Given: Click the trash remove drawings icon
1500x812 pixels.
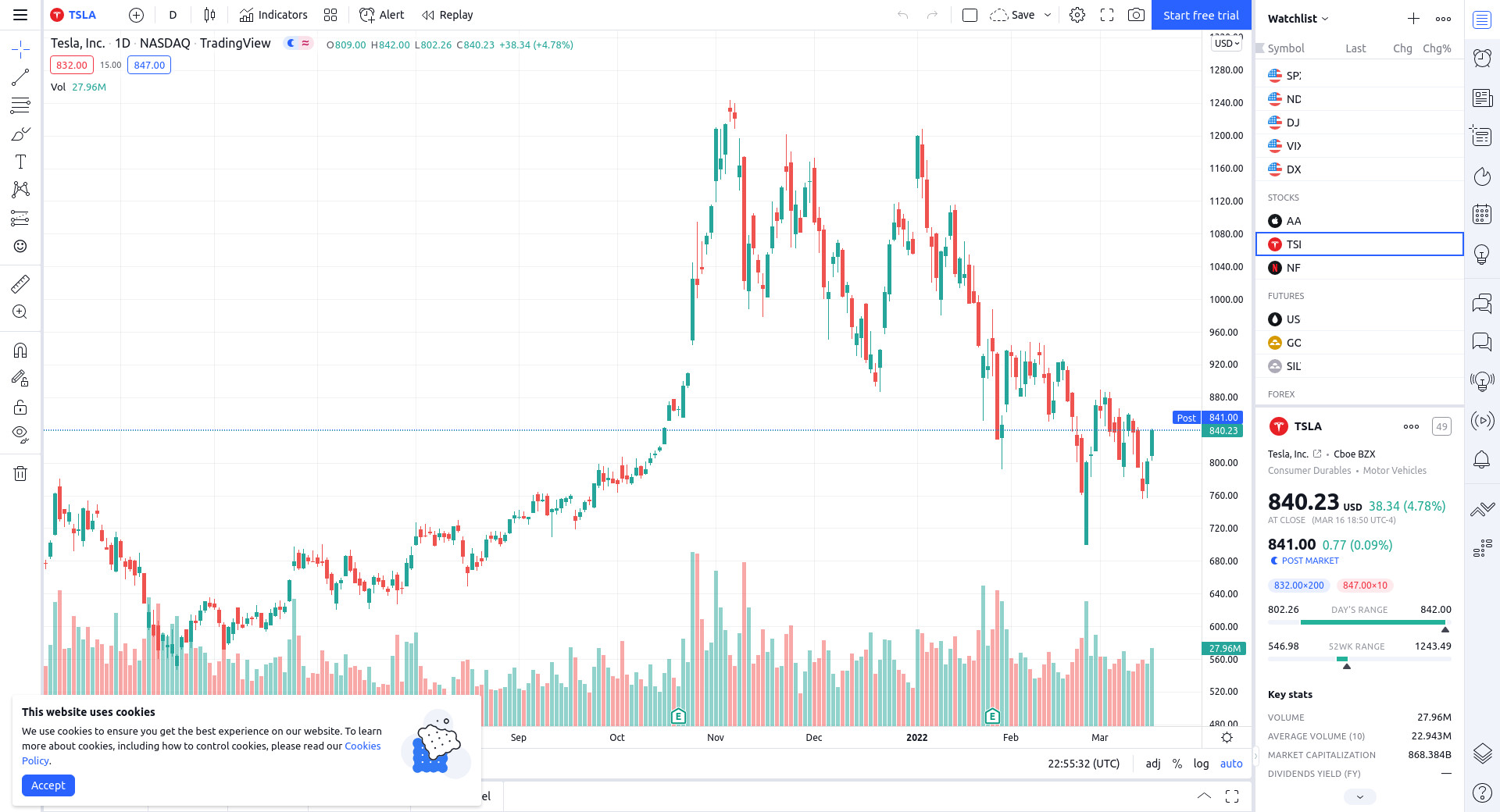Looking at the screenshot, I should coord(20,473).
